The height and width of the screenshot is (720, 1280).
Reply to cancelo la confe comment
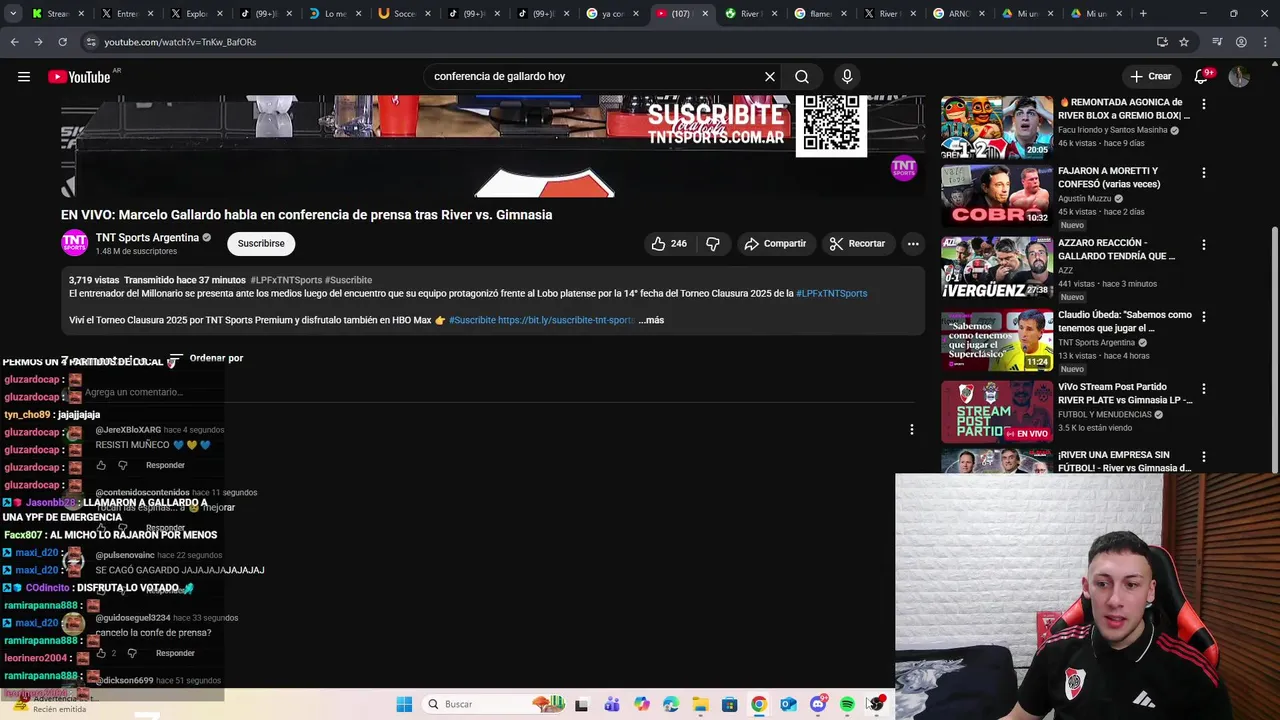point(175,653)
